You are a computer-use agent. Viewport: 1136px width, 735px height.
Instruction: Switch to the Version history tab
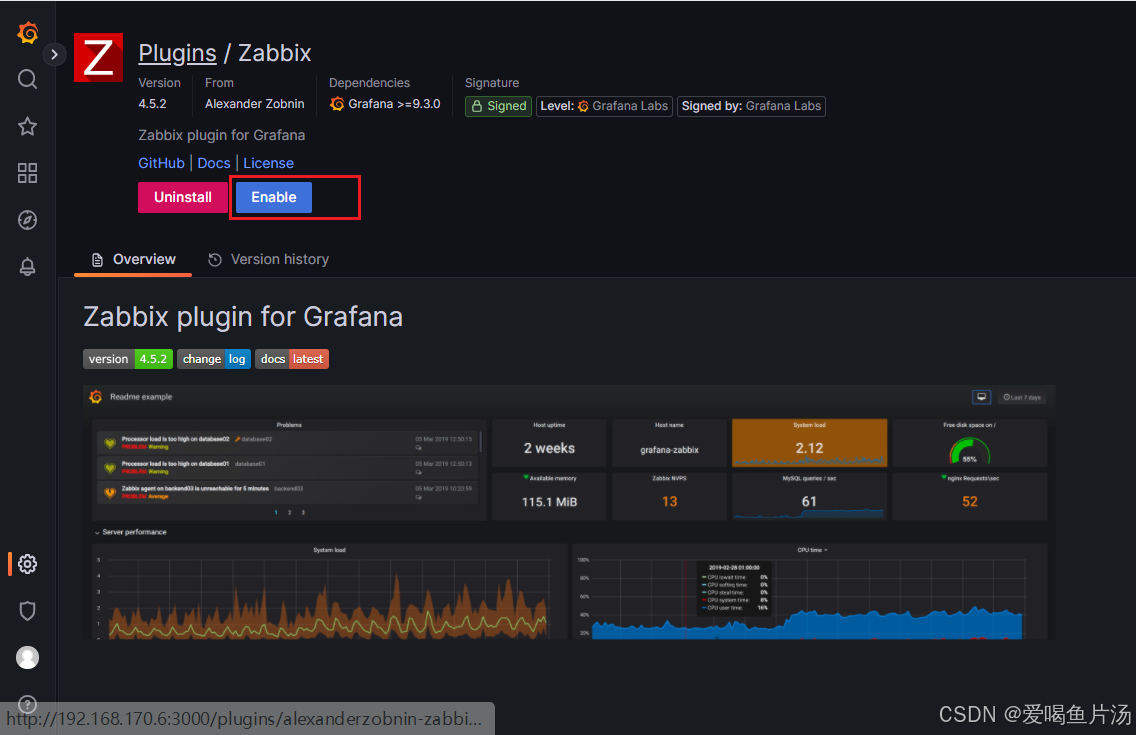(x=269, y=259)
